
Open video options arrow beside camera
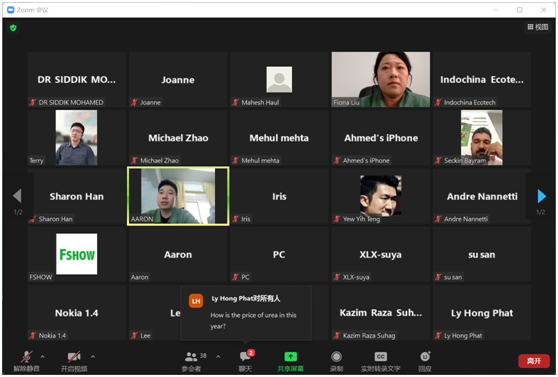(x=93, y=356)
